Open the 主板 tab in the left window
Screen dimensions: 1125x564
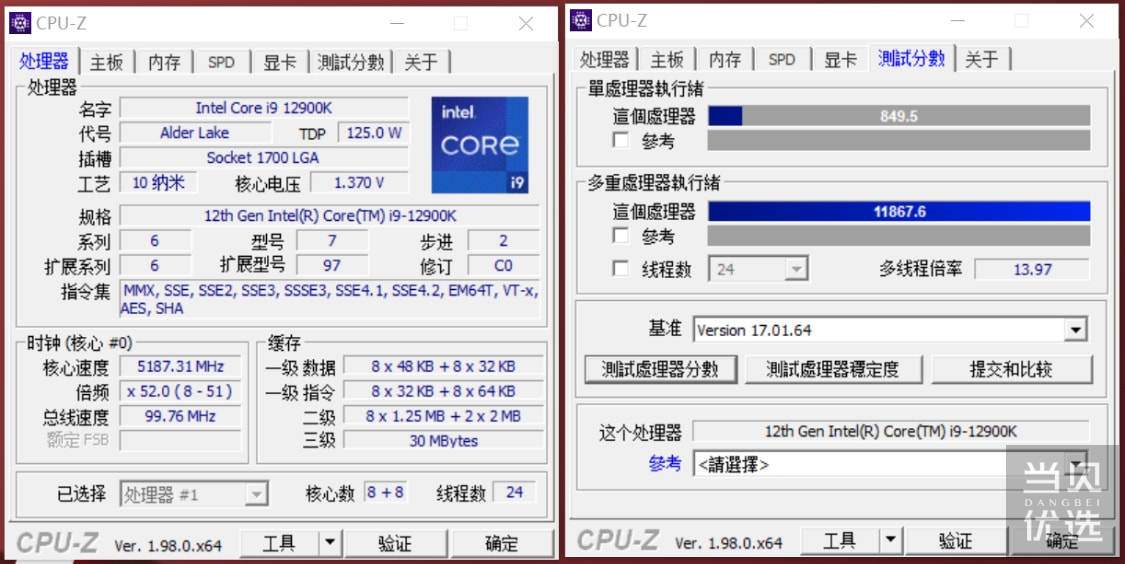(x=106, y=62)
